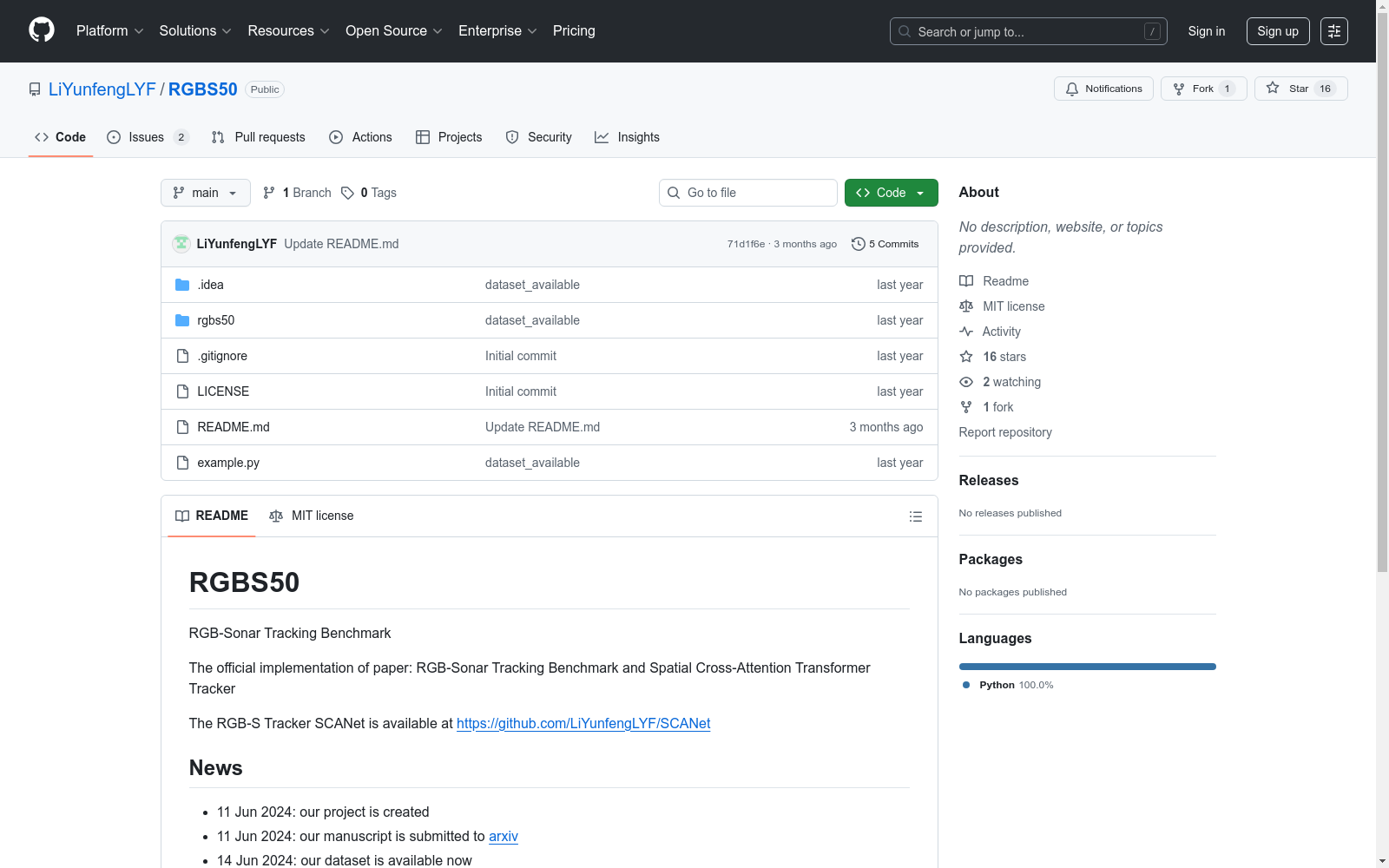Focus the Search or jump to field

[x=1029, y=31]
